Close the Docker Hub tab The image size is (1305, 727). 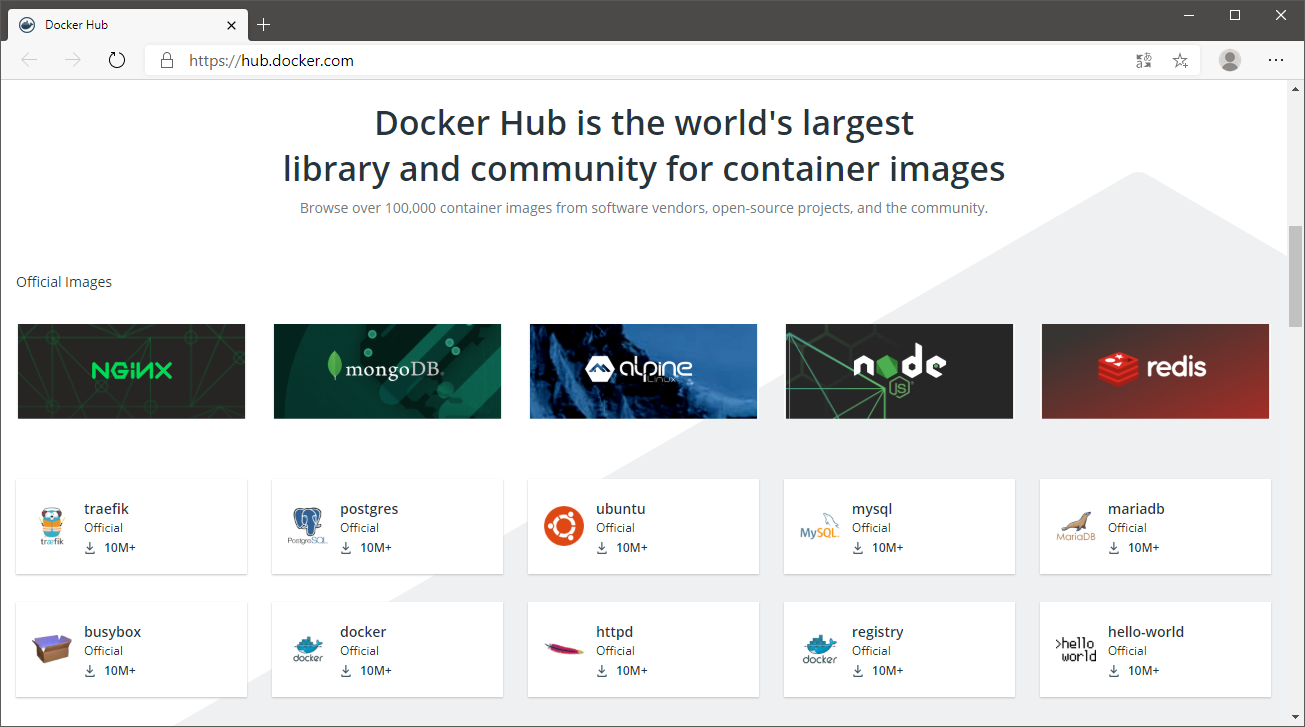pyautogui.click(x=232, y=24)
